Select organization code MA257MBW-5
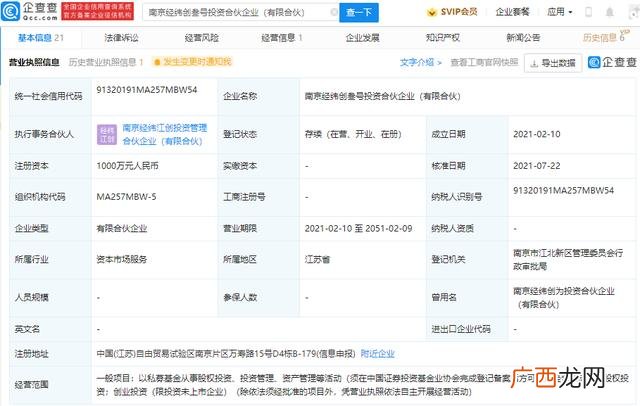Screen dimensions: 640x406 coord(126,197)
